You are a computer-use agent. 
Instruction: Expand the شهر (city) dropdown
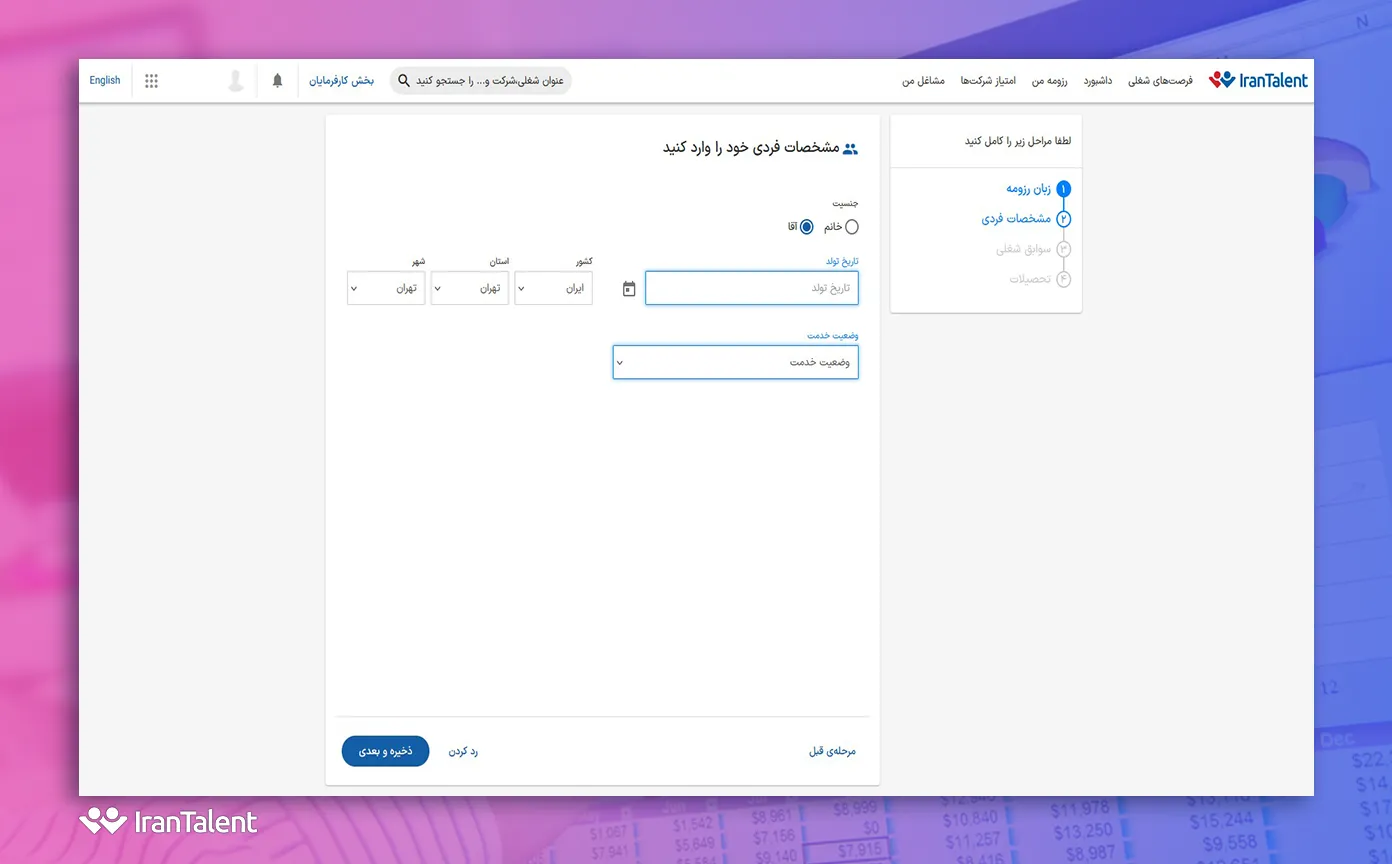point(386,288)
